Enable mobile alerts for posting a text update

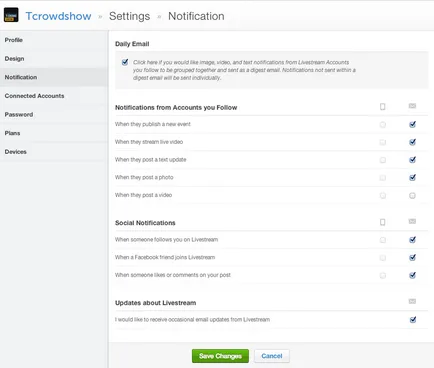pyautogui.click(x=383, y=160)
